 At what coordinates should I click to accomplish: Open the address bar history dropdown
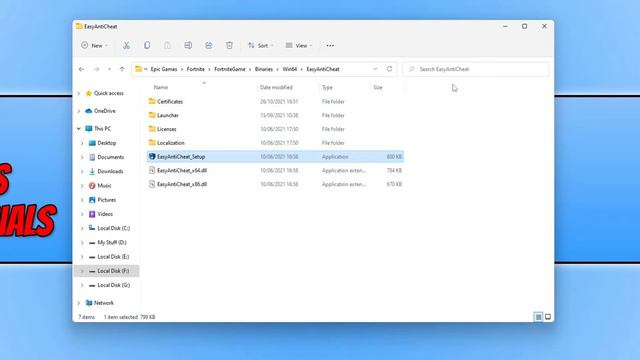click(x=375, y=69)
